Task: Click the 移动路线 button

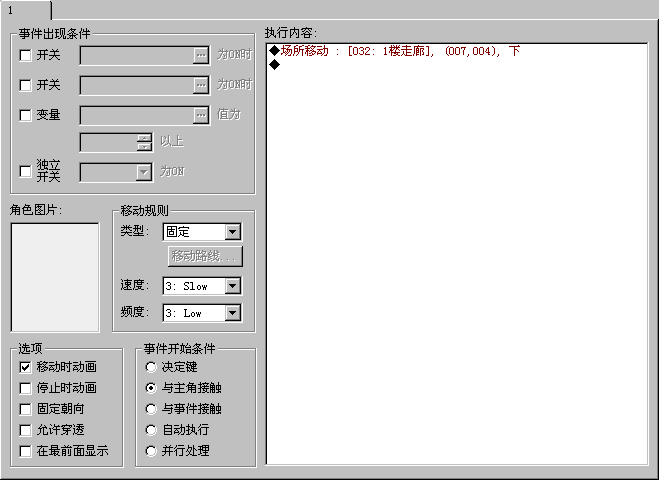Action: click(205, 256)
